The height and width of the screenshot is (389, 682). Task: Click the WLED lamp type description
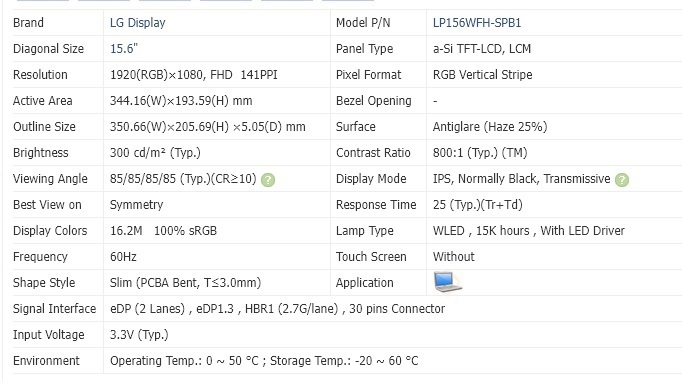[x=528, y=231]
